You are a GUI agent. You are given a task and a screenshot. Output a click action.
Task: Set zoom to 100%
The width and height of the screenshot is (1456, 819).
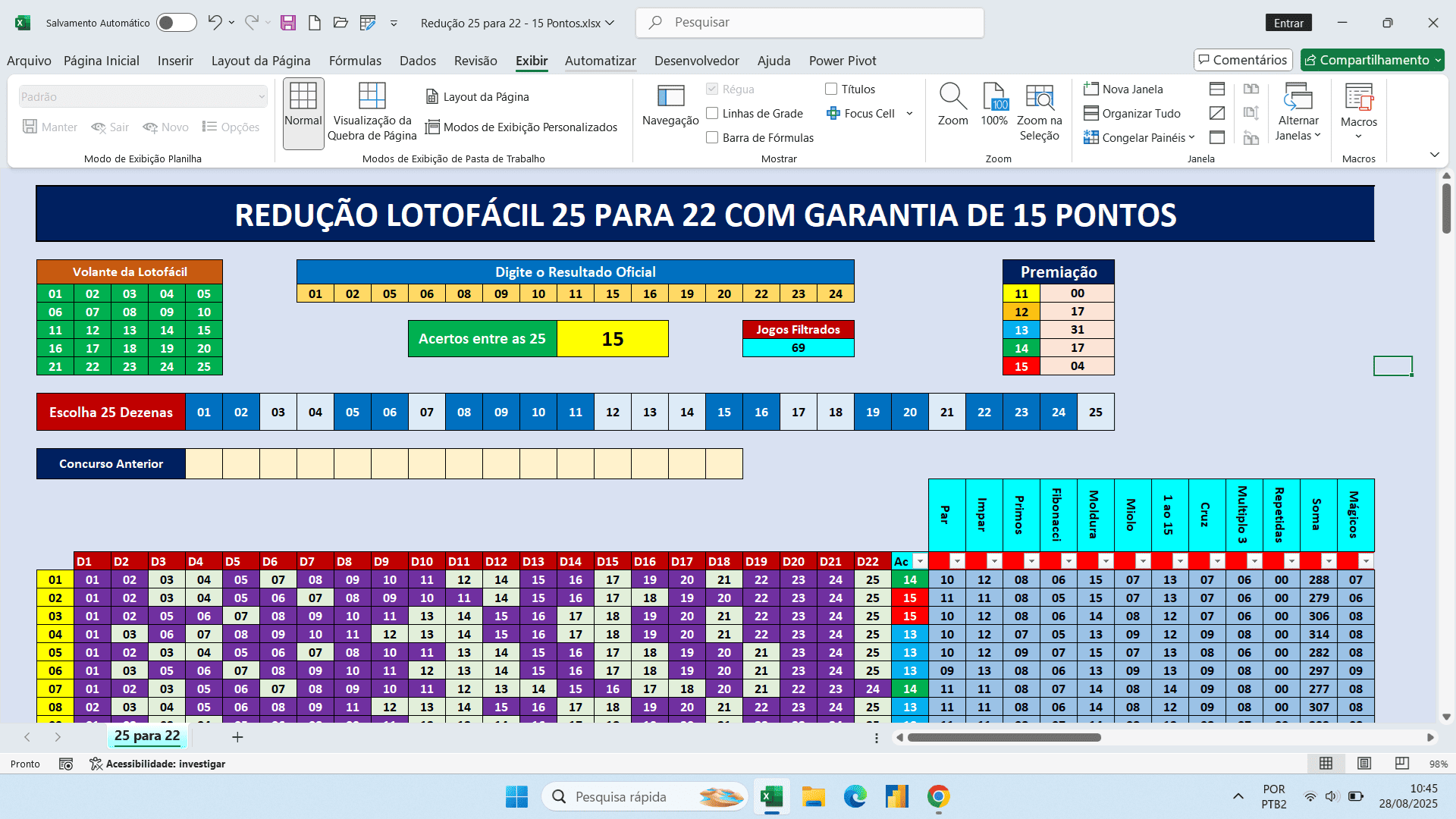993,105
